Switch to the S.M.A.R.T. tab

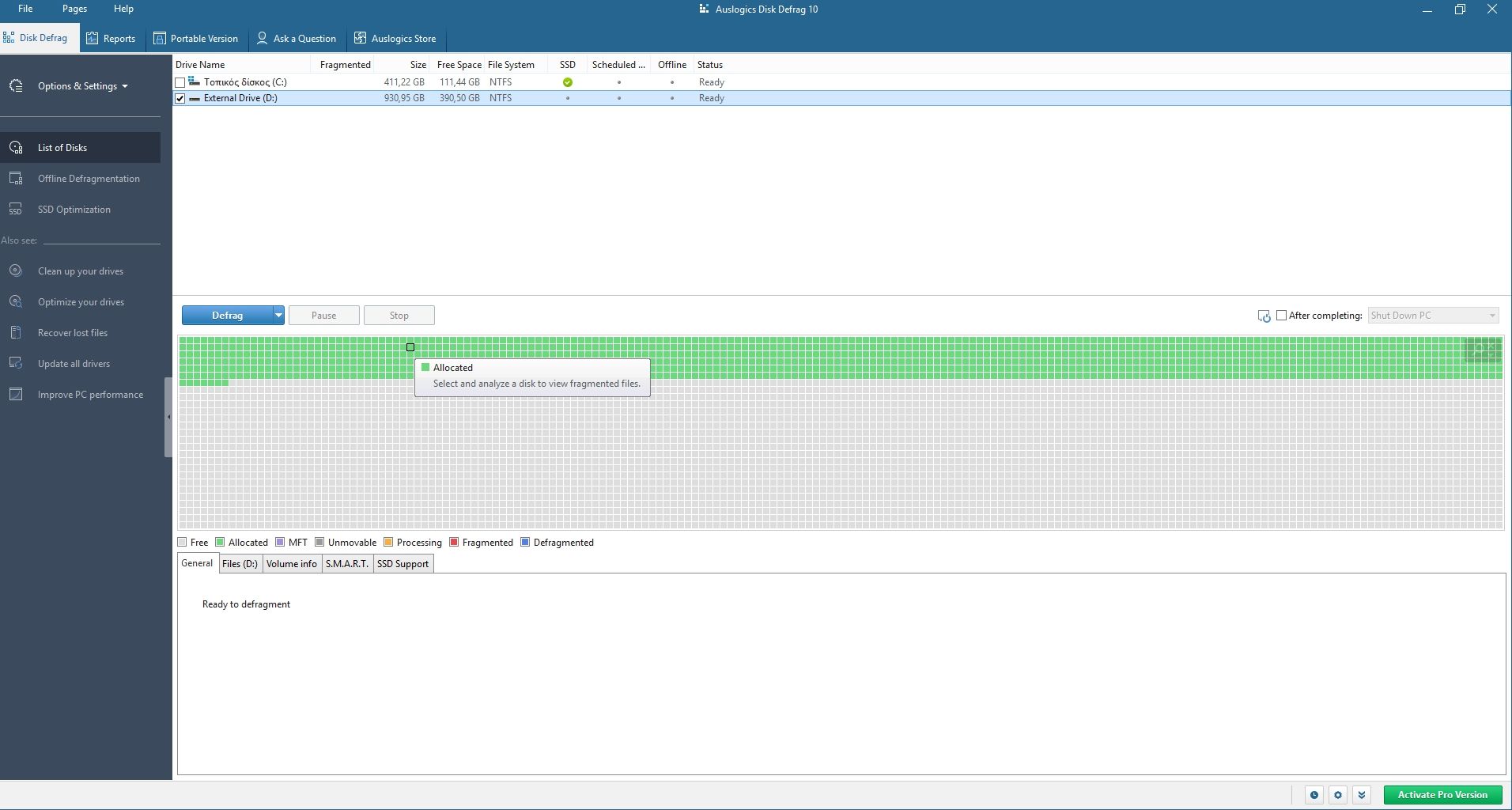click(x=346, y=564)
